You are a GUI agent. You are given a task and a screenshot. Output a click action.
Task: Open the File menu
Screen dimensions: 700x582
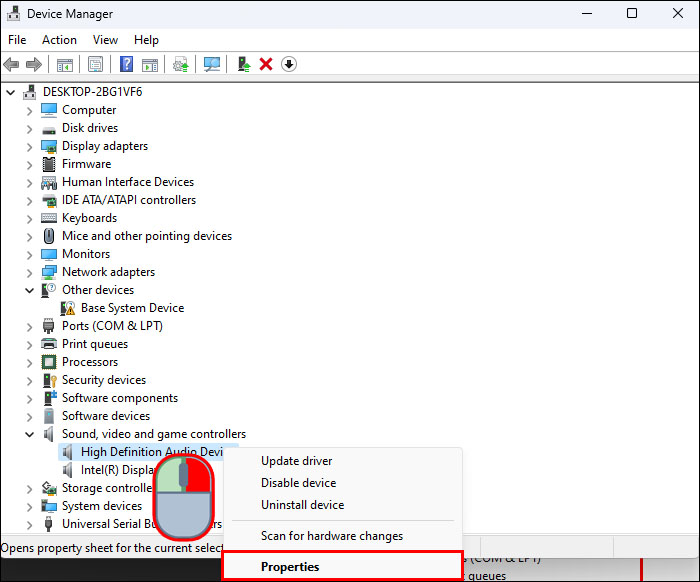coord(17,40)
